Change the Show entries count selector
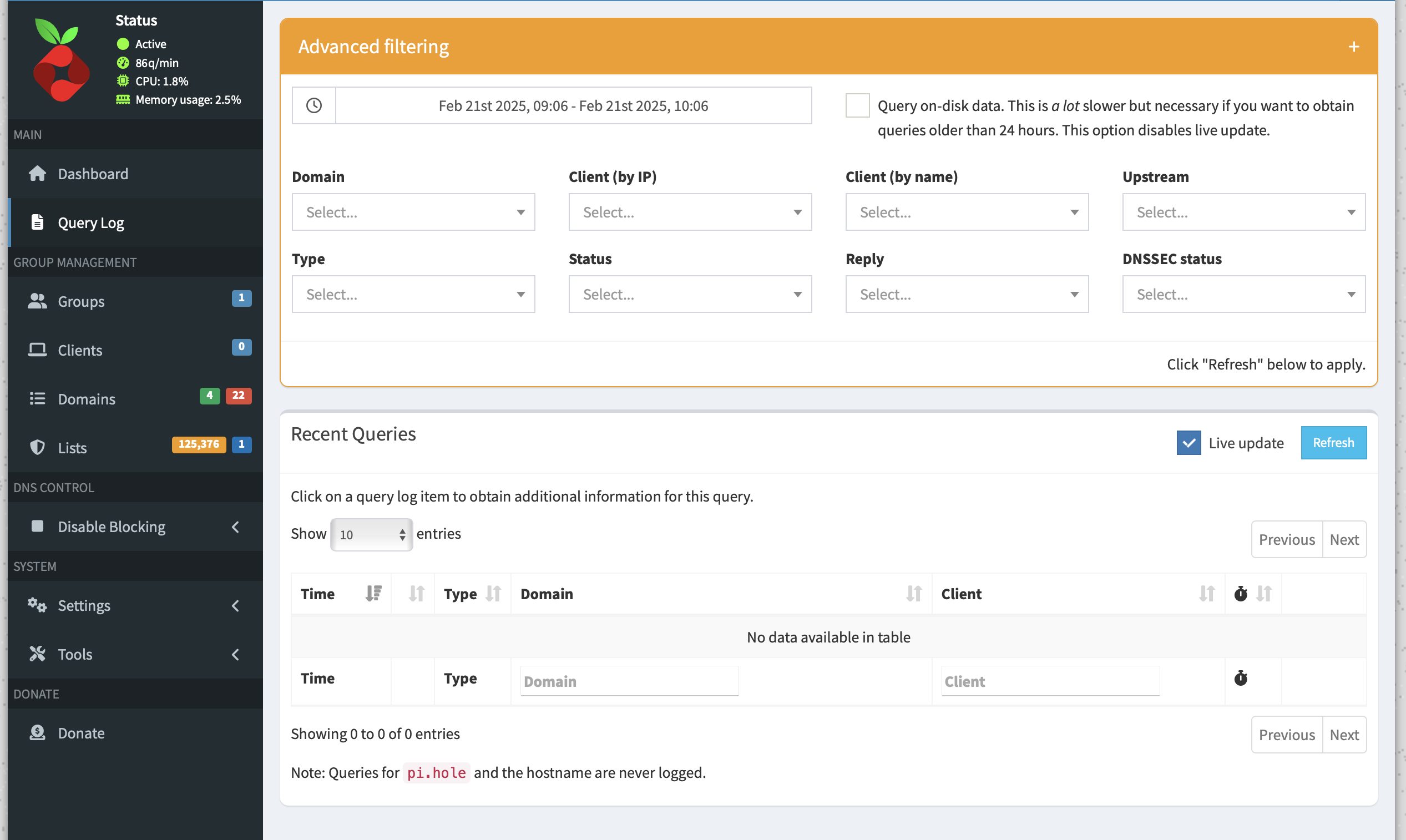The width and height of the screenshot is (1406, 840). [371, 534]
